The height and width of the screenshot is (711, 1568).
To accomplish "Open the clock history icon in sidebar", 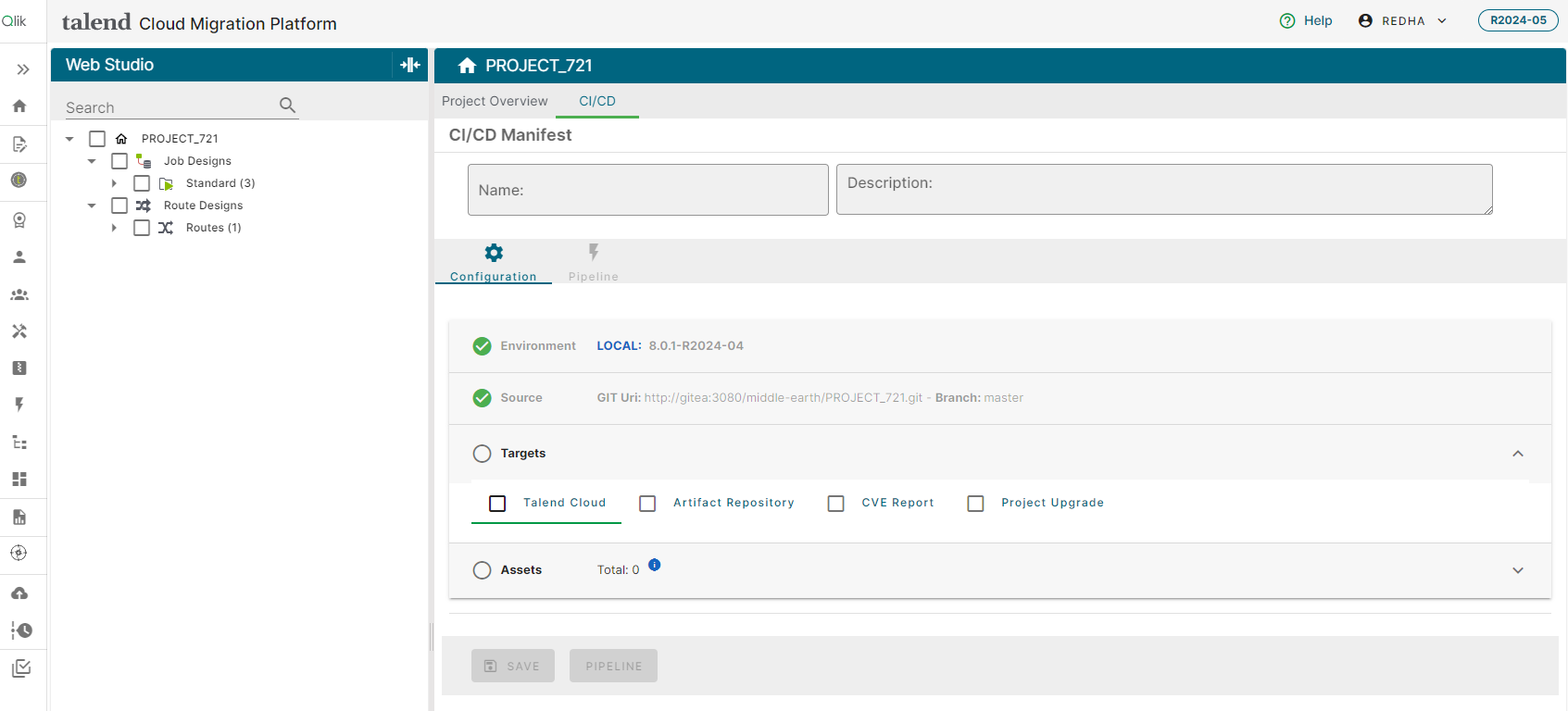I will tap(21, 630).
